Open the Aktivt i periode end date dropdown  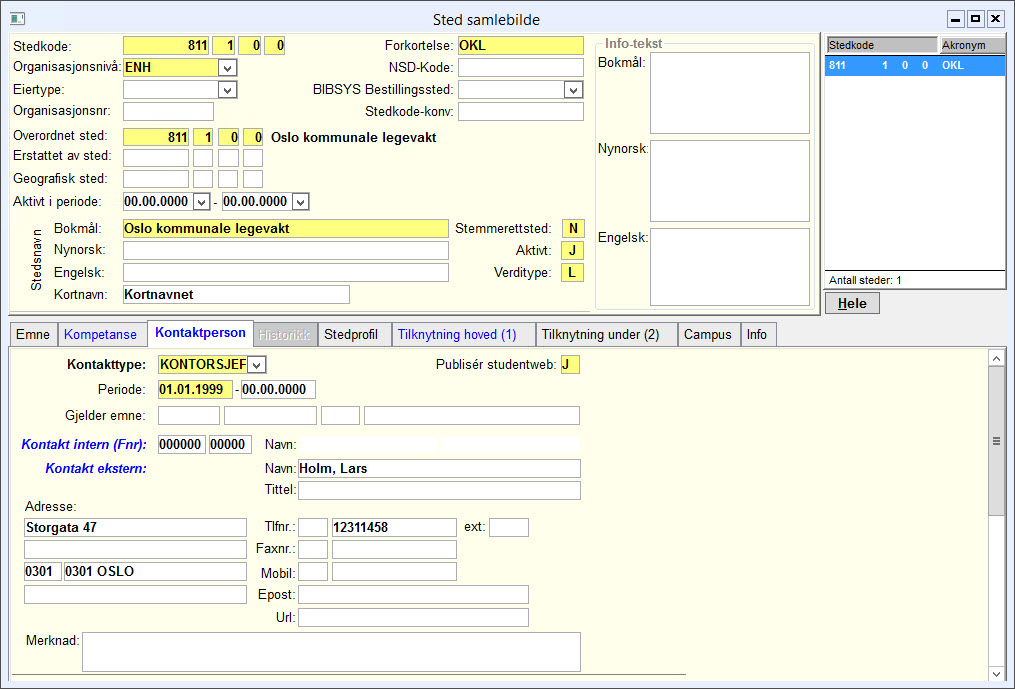[300, 202]
